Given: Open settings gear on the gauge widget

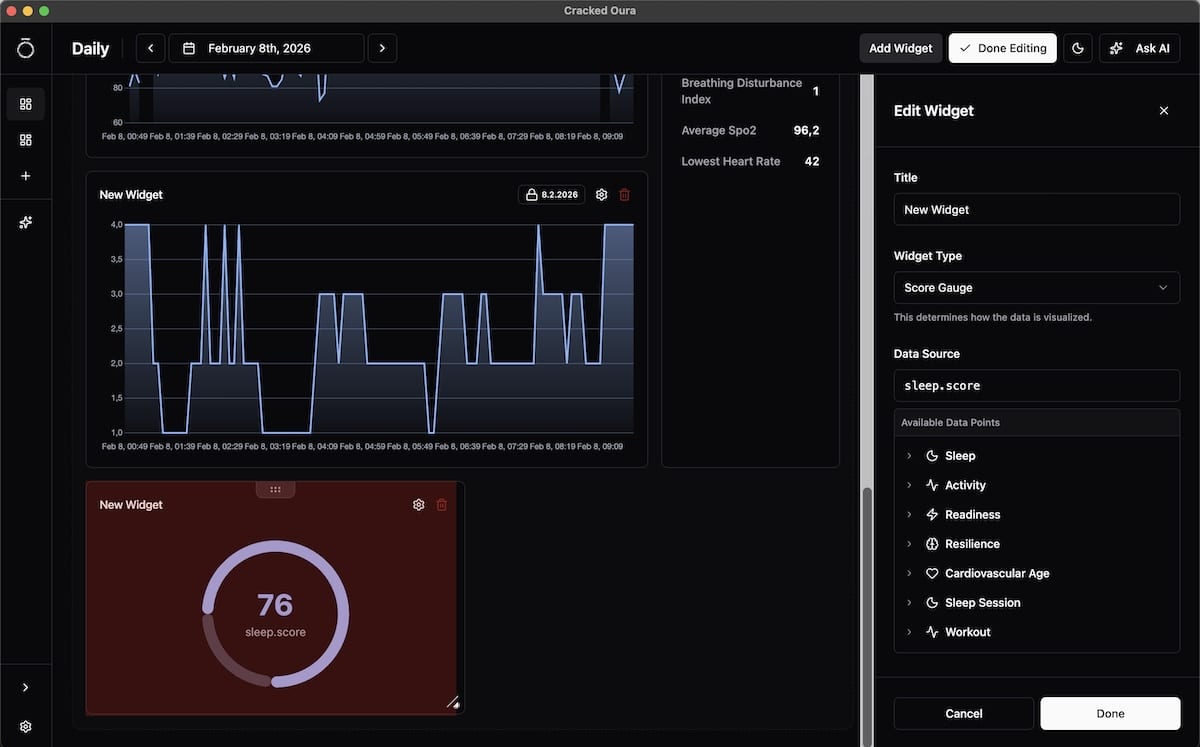Looking at the screenshot, I should (418, 505).
